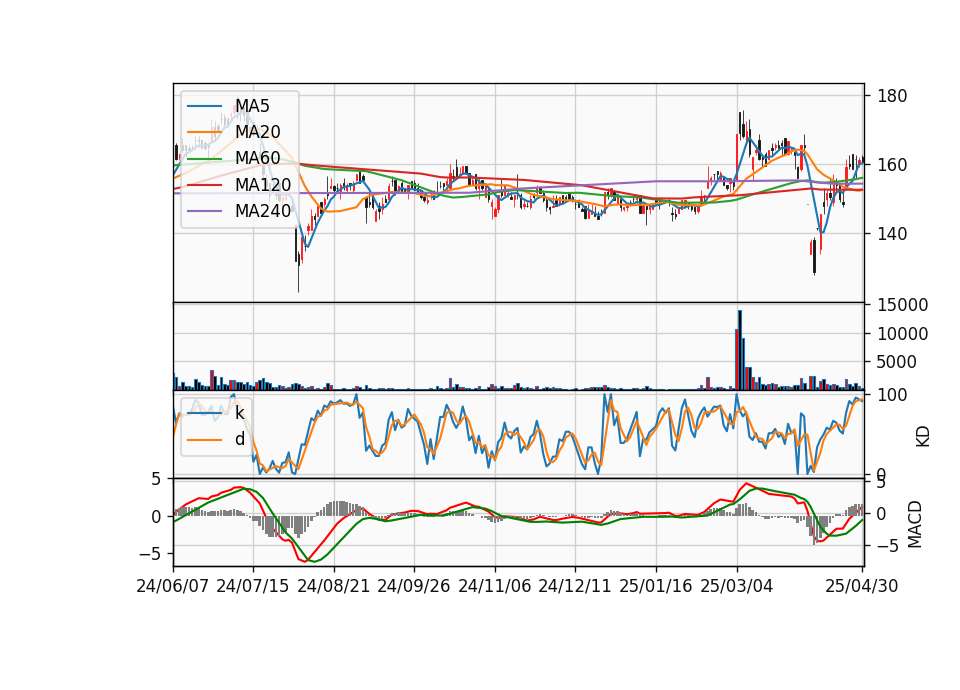This screenshot has height=690, width=960.
Task: Click the 25/04/30 date axis label
Action: 862,586
